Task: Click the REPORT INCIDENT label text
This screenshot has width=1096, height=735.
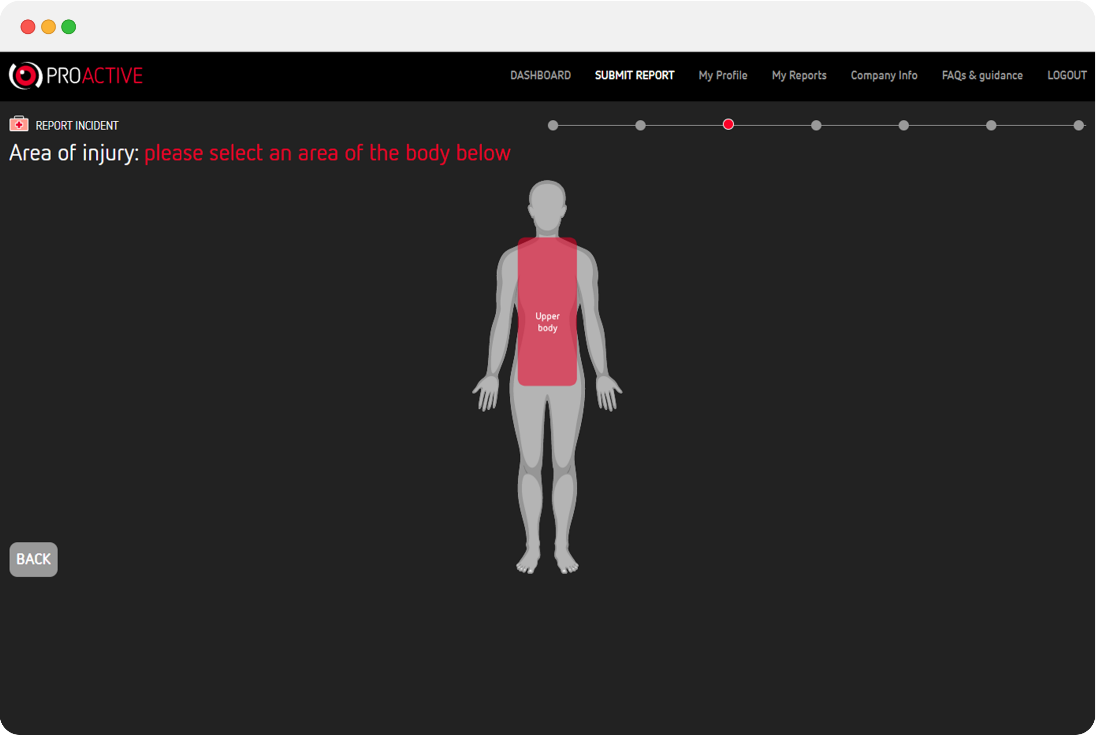Action: [x=77, y=126]
